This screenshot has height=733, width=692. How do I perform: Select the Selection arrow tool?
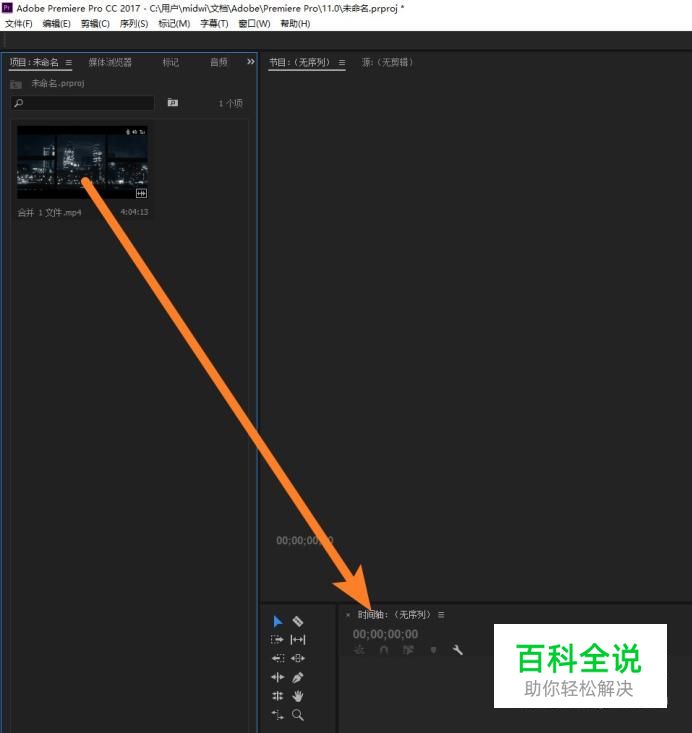point(278,621)
